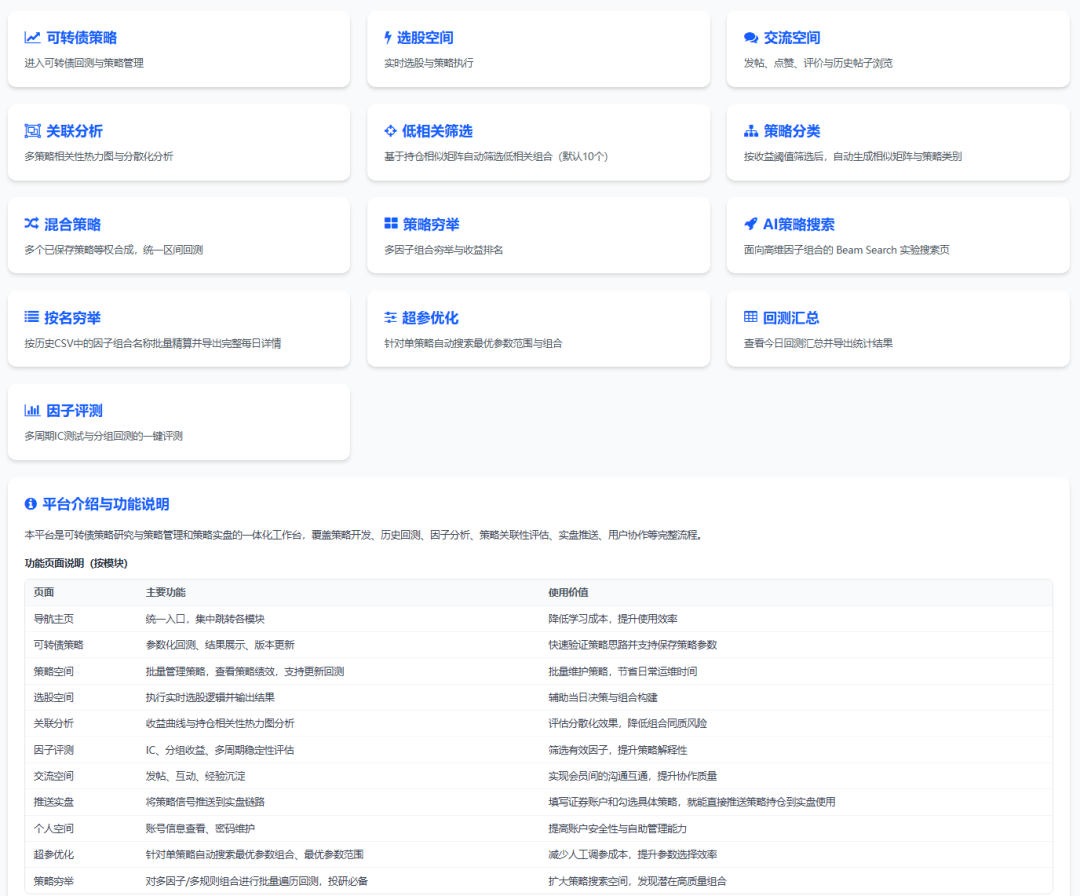Click cell 发帖、互动、经验沉淀

point(196,775)
